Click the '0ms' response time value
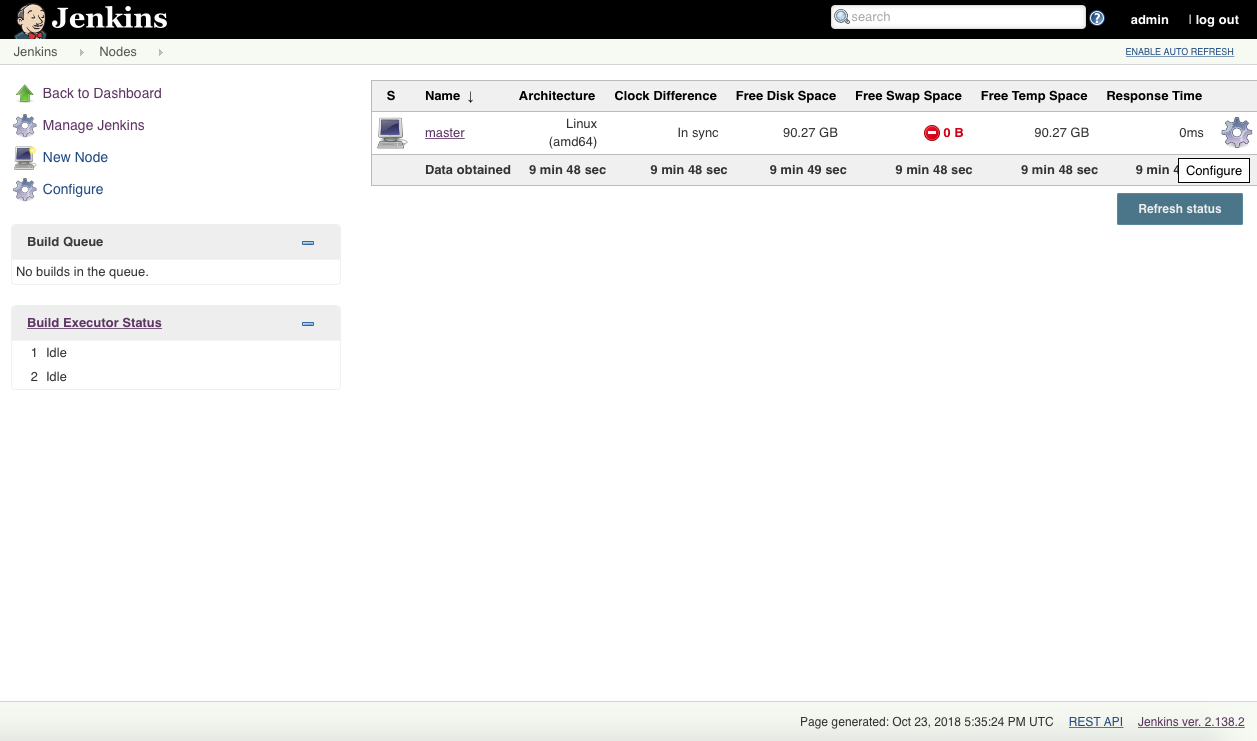 pyautogui.click(x=1191, y=132)
